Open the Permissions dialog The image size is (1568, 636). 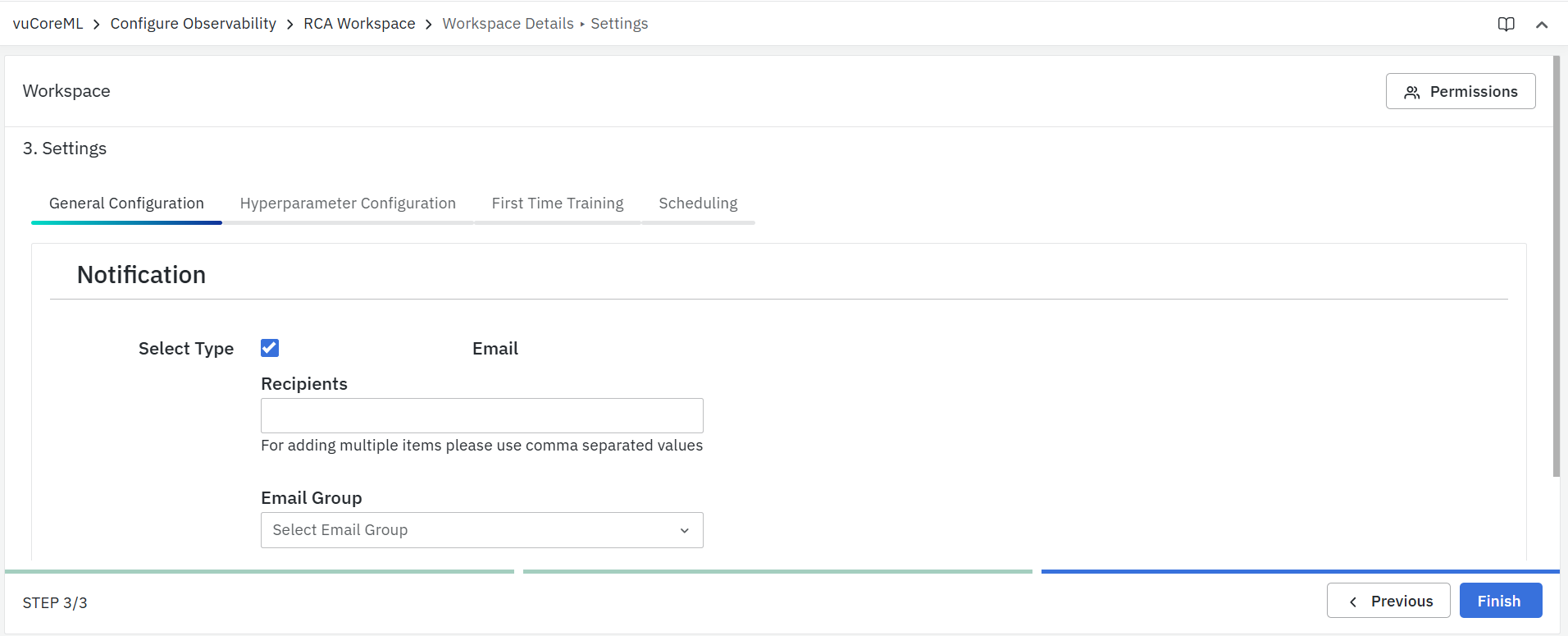tap(1460, 91)
